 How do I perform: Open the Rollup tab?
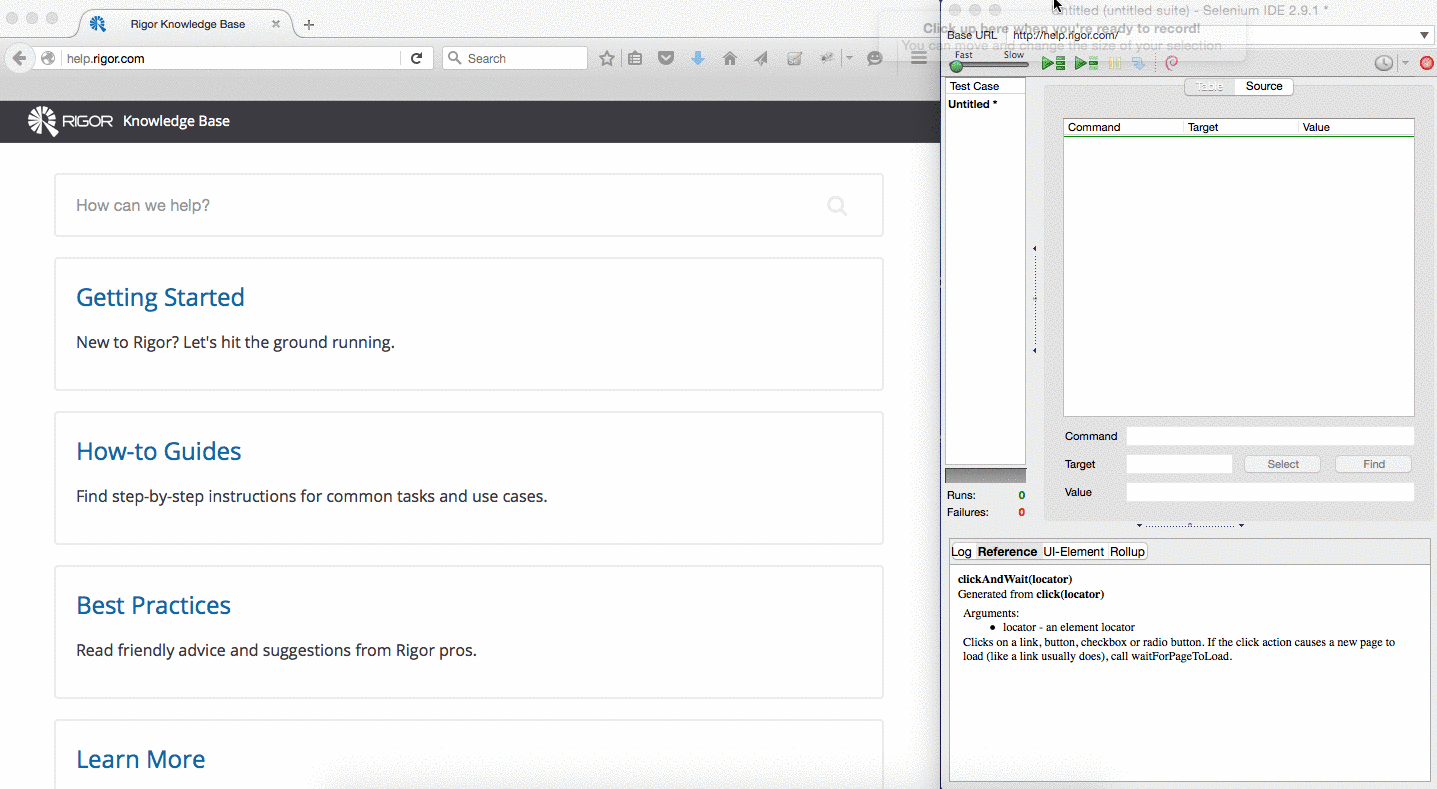pos(1127,552)
